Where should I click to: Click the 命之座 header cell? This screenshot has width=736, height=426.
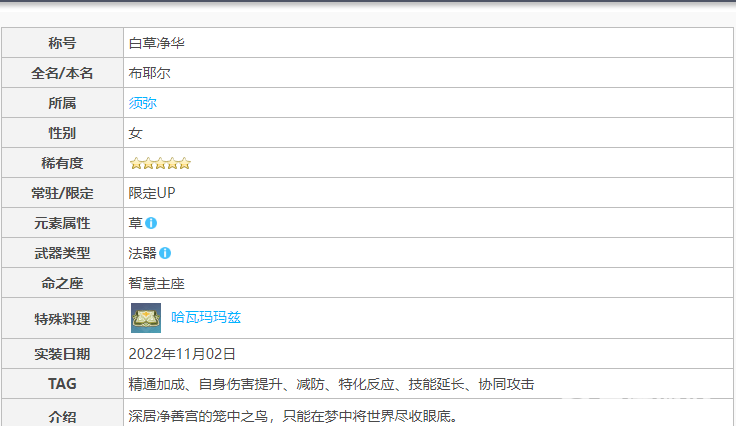click(x=62, y=283)
